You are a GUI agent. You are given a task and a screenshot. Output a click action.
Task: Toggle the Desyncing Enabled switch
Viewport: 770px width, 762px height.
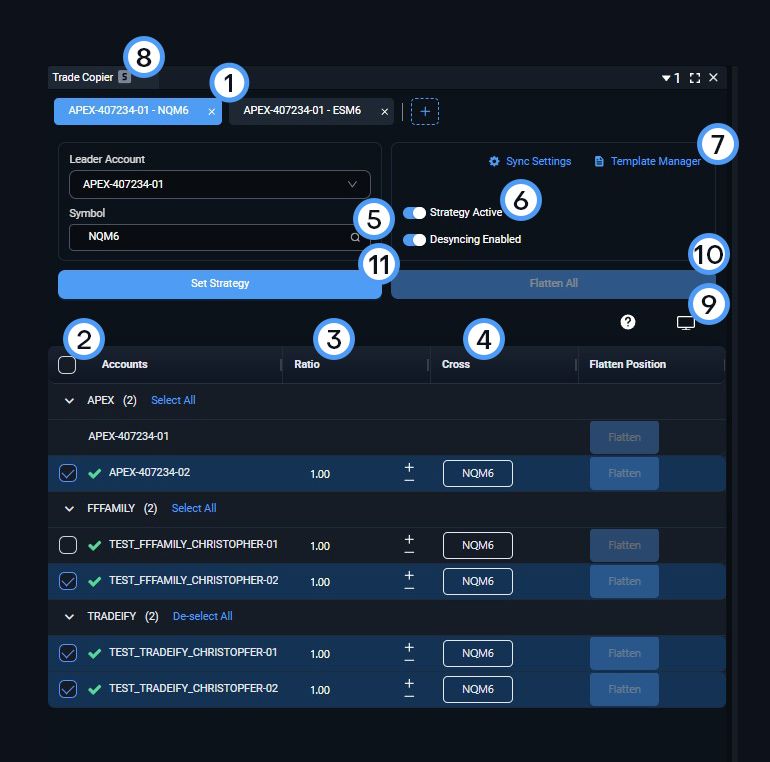[414, 240]
